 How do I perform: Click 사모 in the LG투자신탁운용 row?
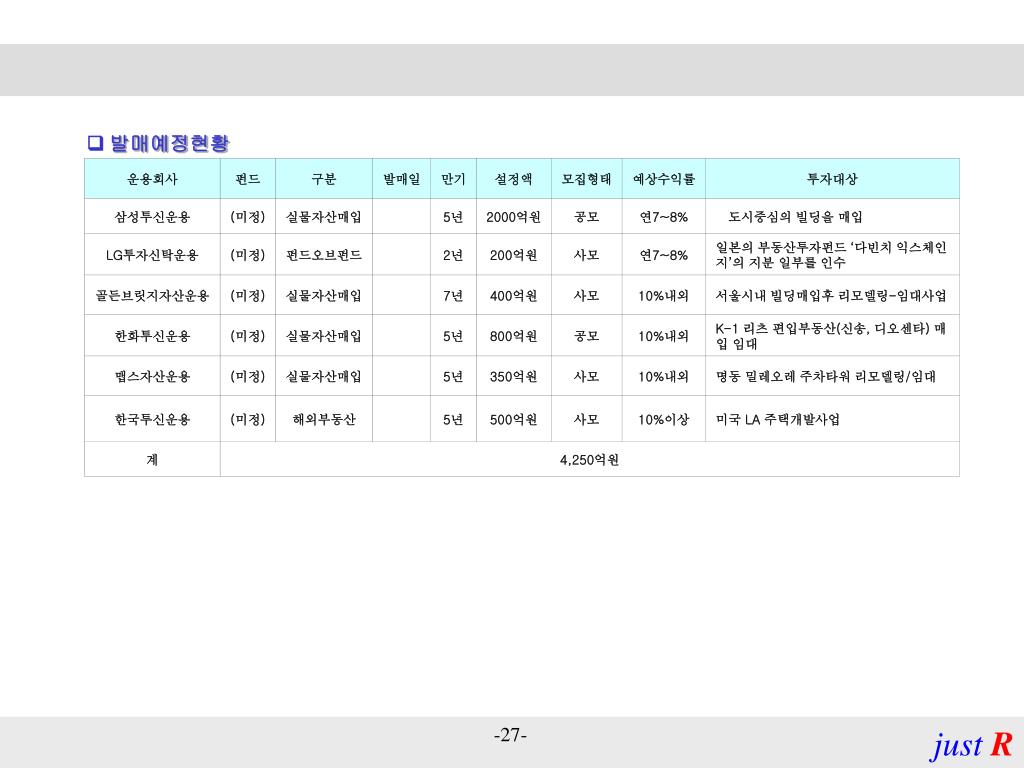pos(586,255)
